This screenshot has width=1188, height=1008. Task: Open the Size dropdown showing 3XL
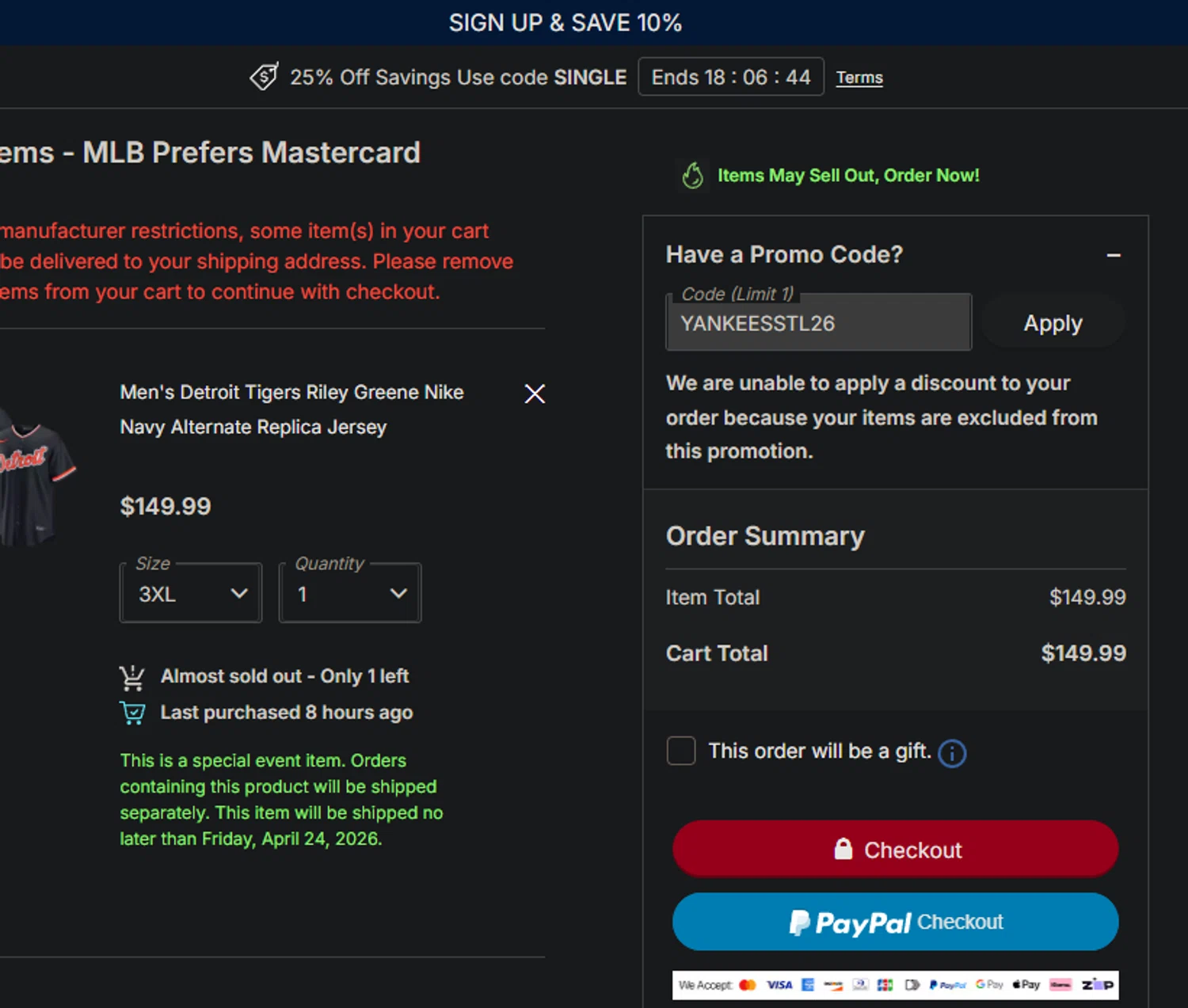pos(191,593)
